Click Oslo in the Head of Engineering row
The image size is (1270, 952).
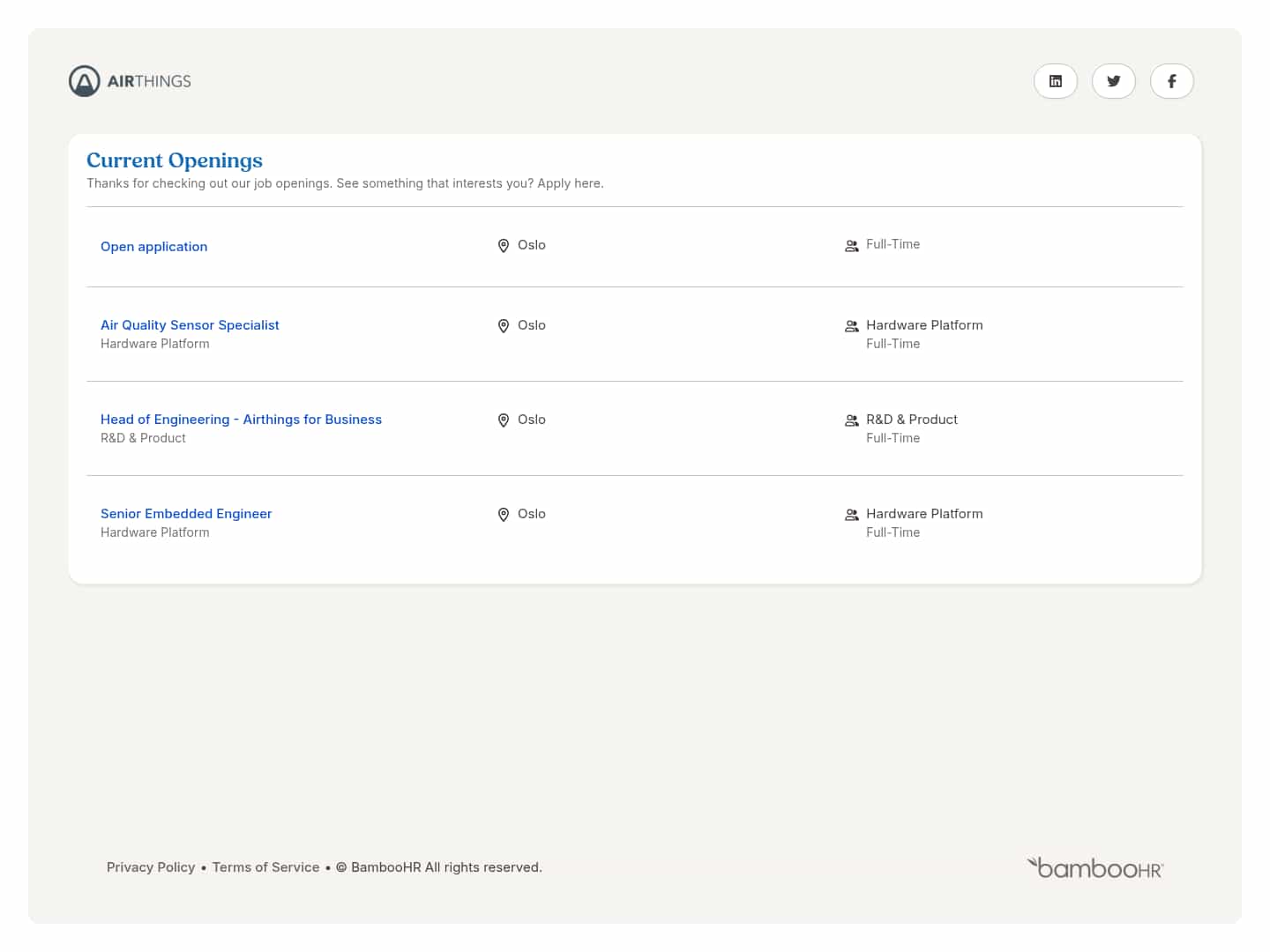click(532, 420)
